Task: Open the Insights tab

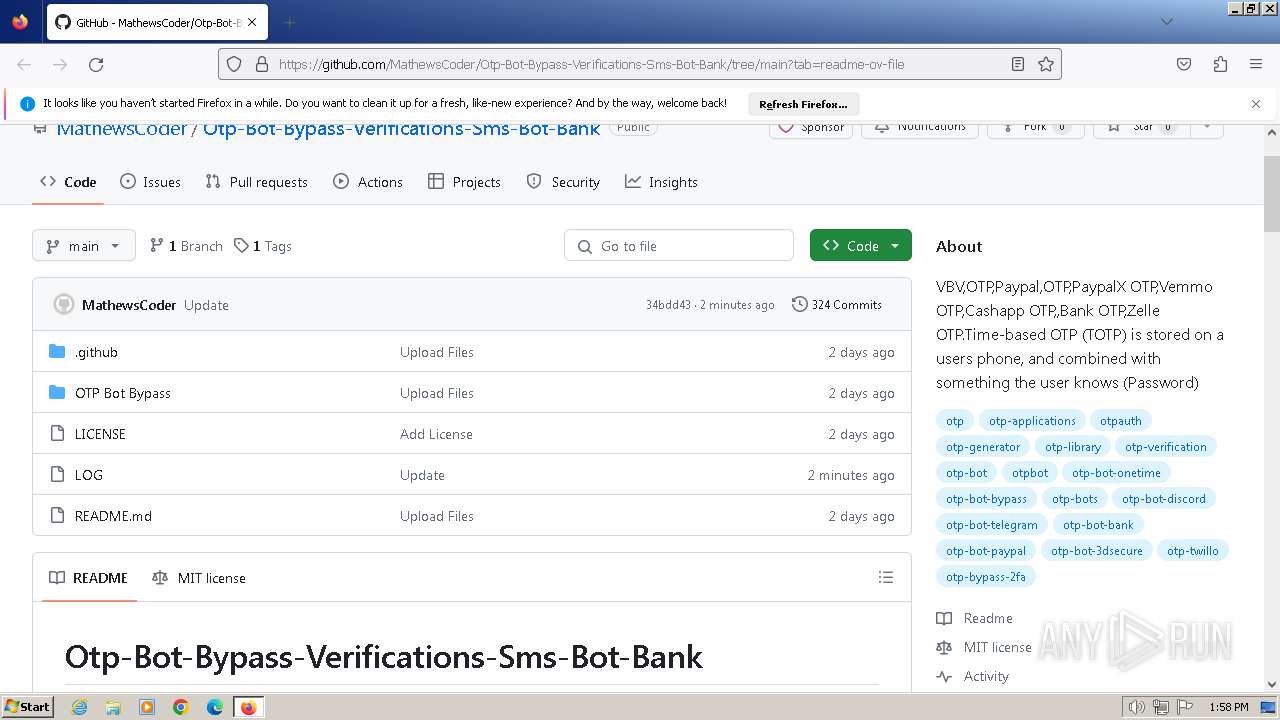Action: point(661,182)
